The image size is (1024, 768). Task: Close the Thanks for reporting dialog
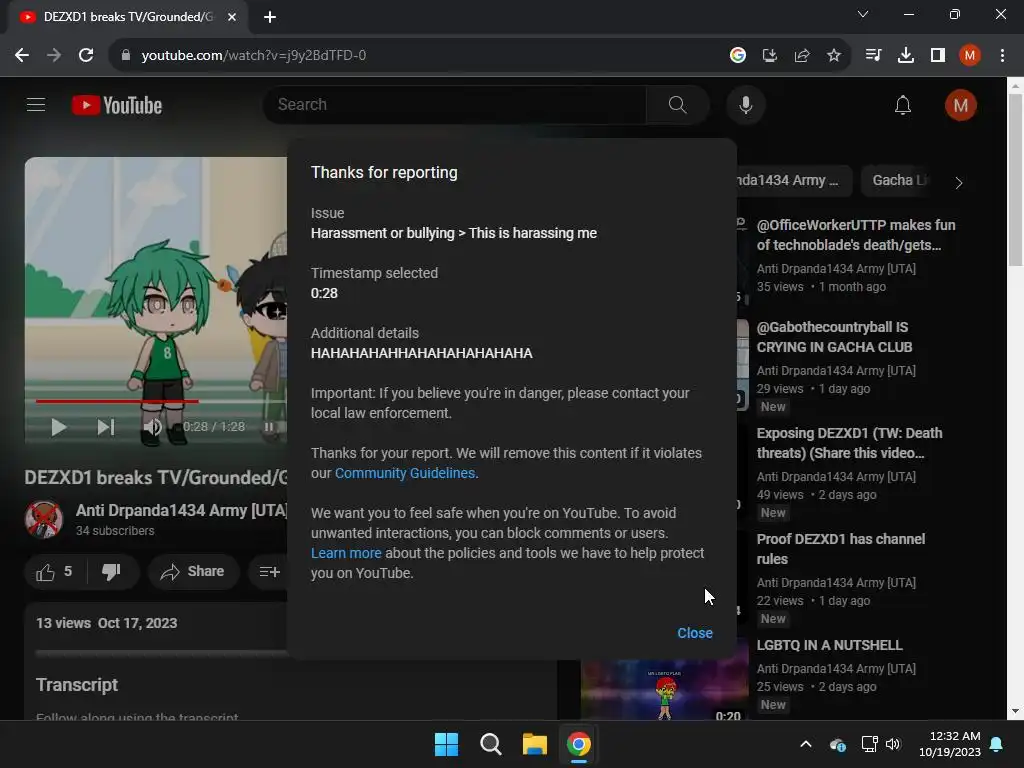point(695,633)
